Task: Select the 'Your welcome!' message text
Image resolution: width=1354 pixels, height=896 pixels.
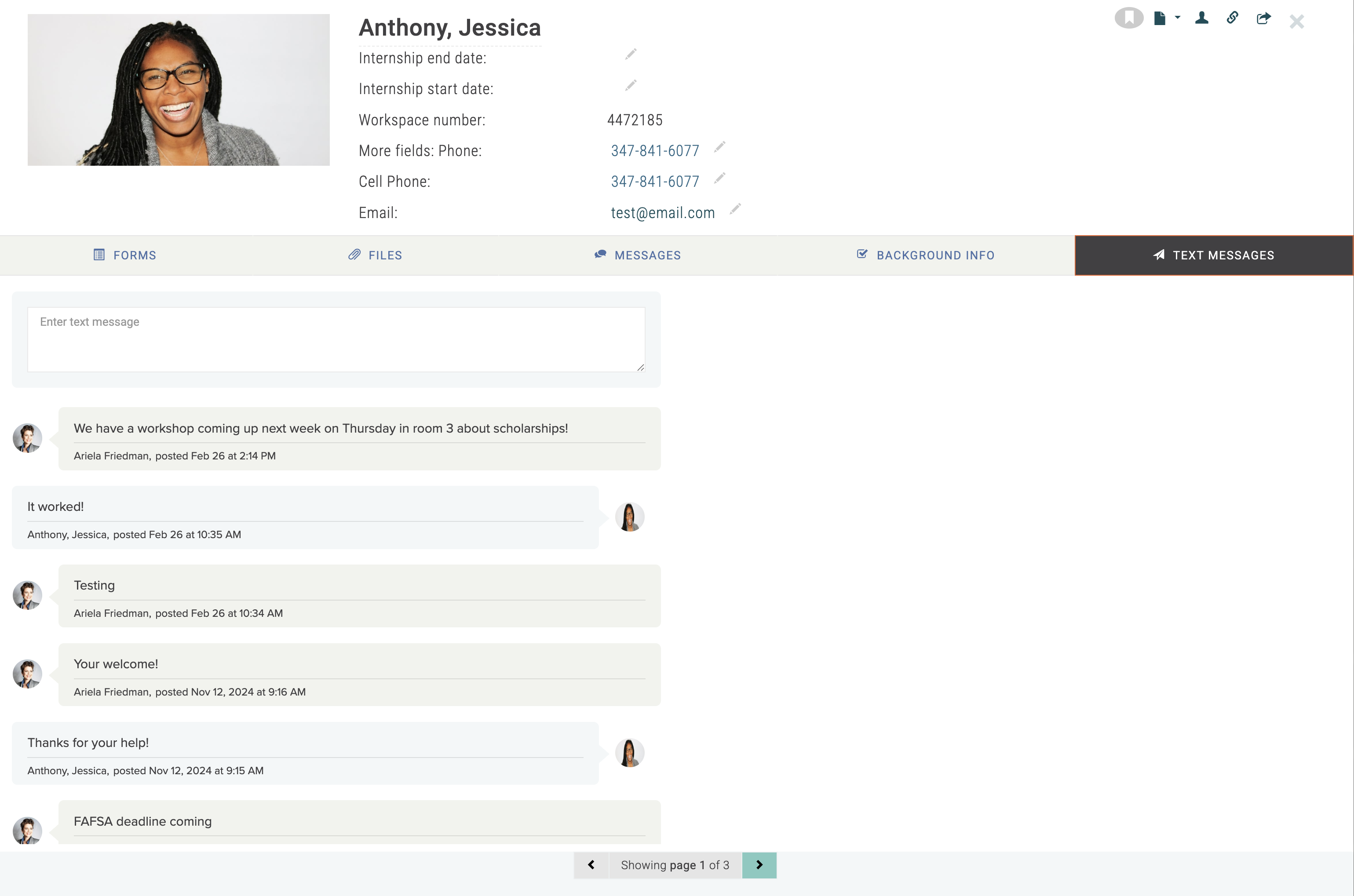Action: (116, 664)
